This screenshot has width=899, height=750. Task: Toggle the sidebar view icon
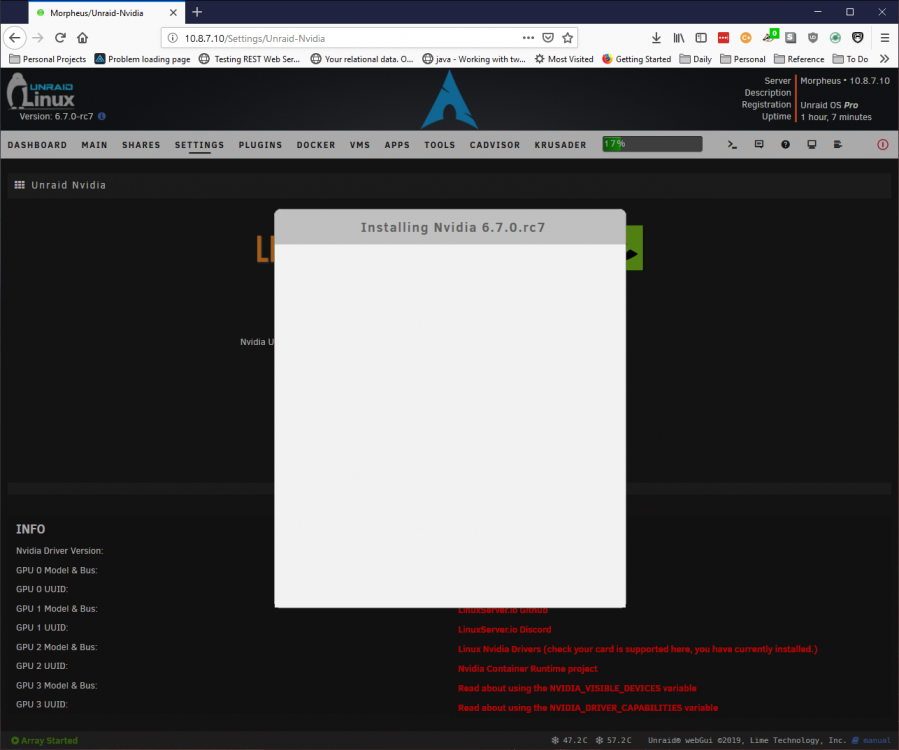click(x=701, y=38)
